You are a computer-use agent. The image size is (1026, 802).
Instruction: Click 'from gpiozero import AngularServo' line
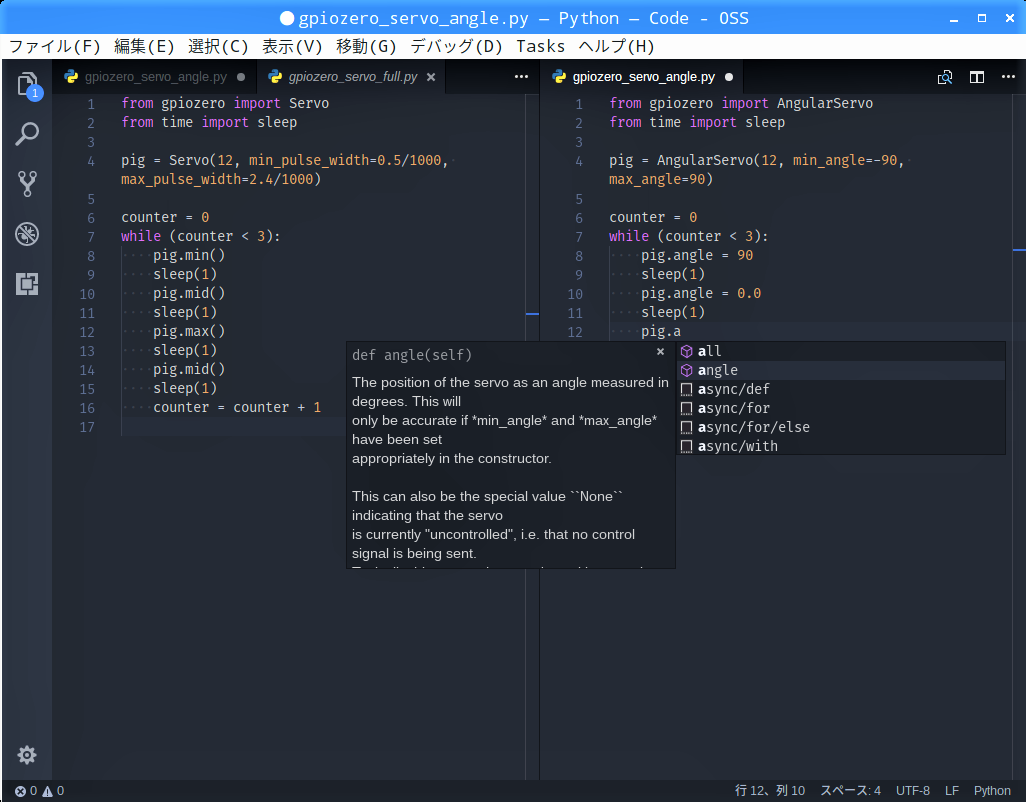pyautogui.click(x=741, y=103)
